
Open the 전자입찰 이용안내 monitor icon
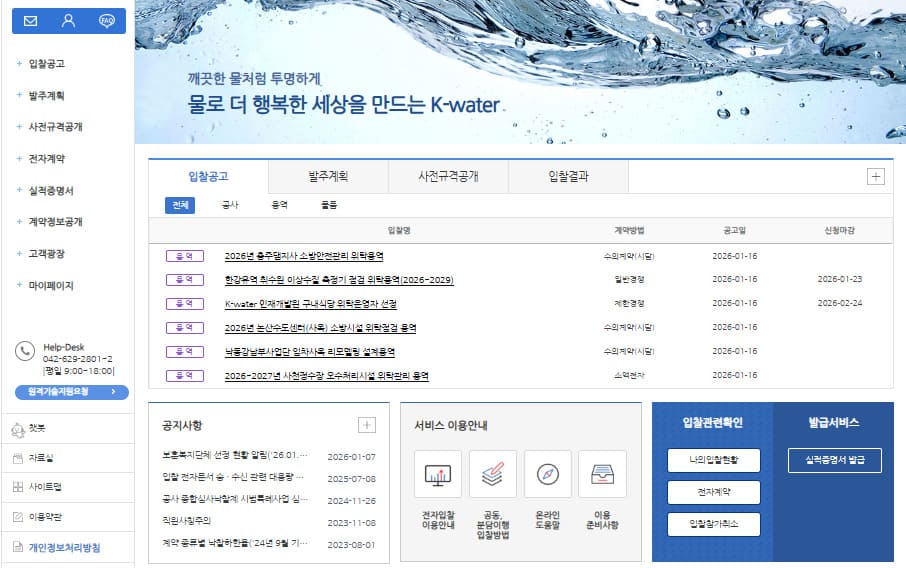click(x=438, y=474)
